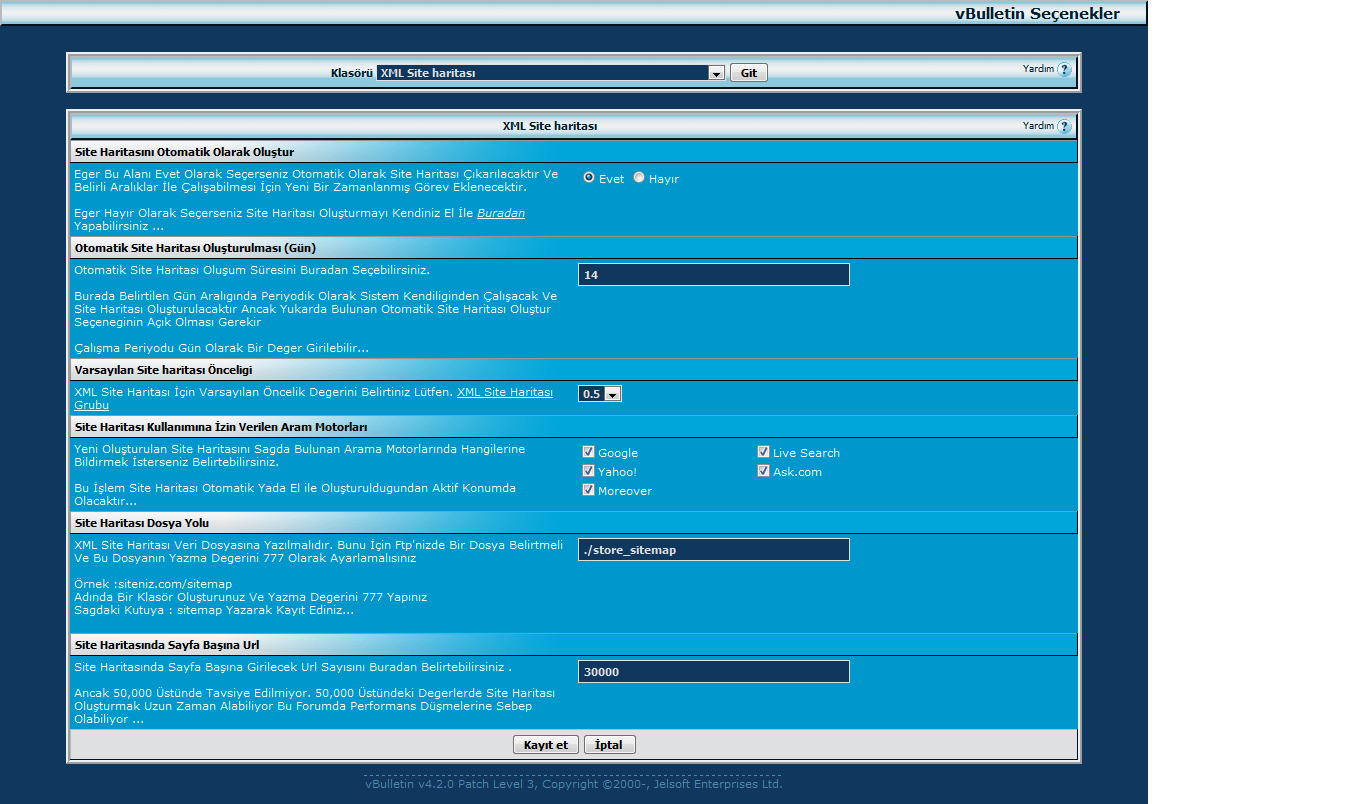Click the İptal cancel button

609,745
